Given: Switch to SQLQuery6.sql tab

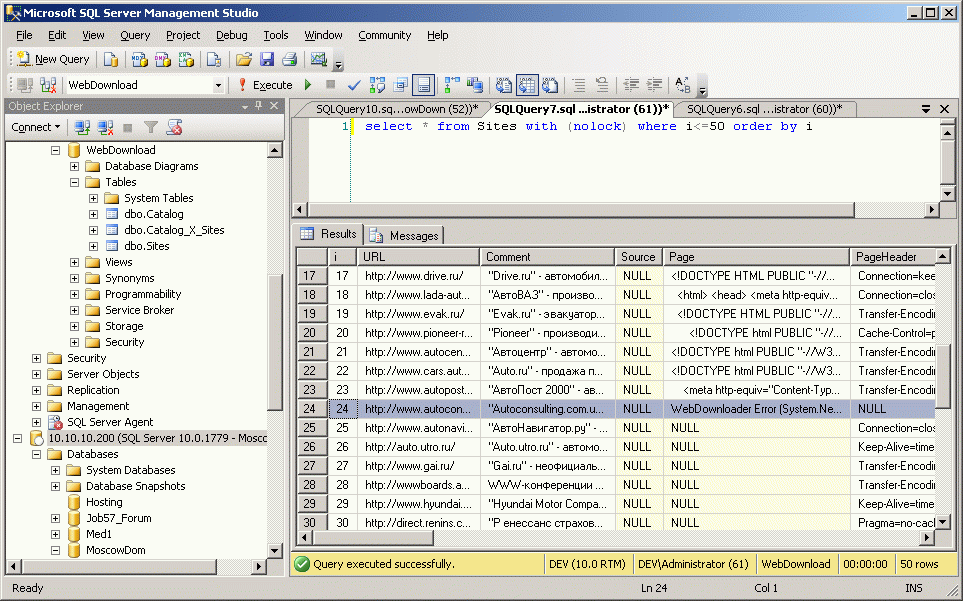Looking at the screenshot, I should 764,109.
